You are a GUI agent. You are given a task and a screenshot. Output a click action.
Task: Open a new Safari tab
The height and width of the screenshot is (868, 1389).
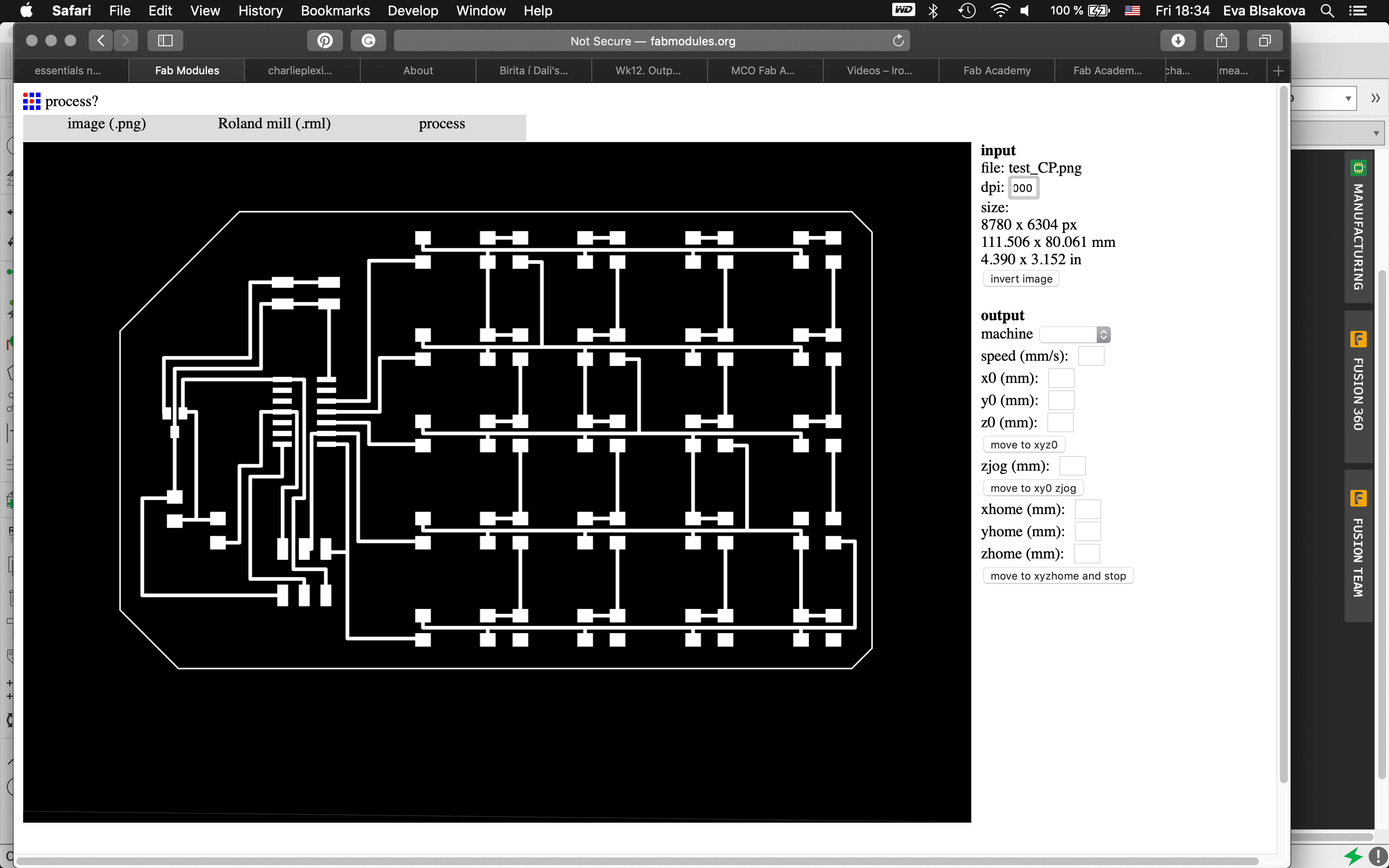[1278, 70]
